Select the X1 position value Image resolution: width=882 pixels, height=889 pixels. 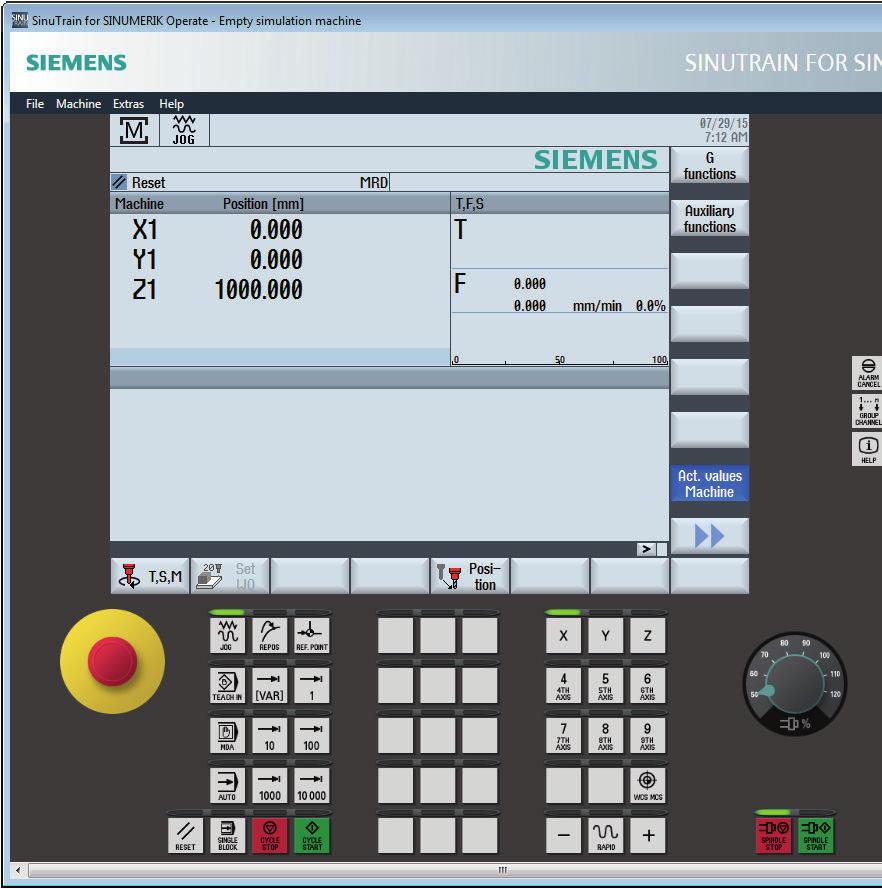tap(276, 230)
